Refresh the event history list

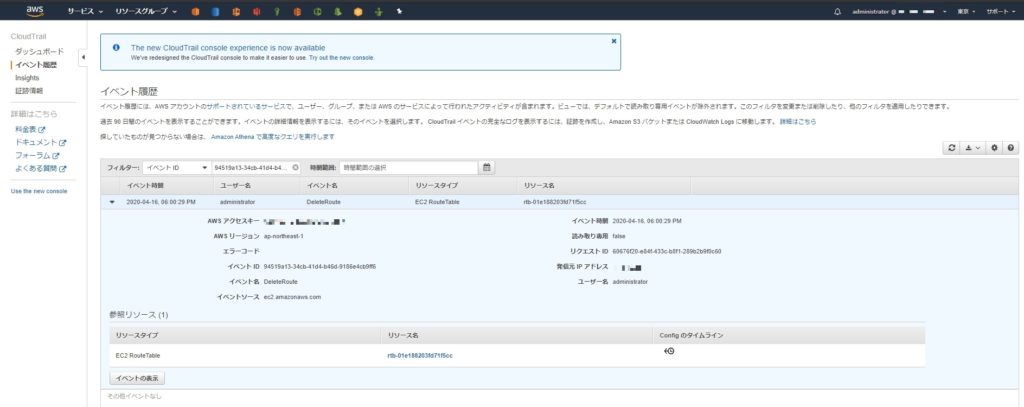pyautogui.click(x=951, y=148)
